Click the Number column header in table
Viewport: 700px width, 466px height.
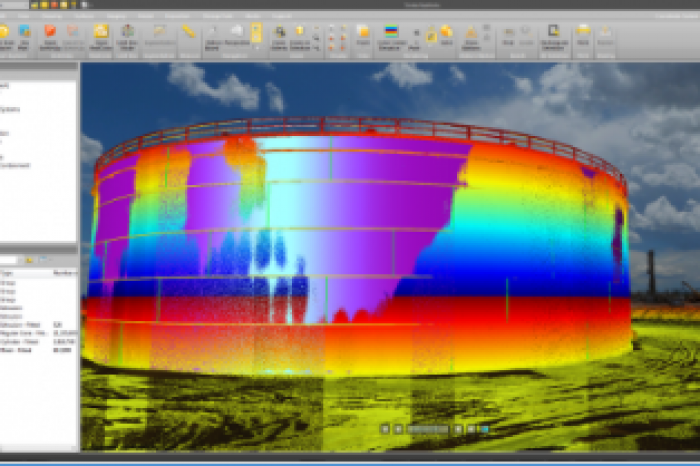(x=63, y=270)
